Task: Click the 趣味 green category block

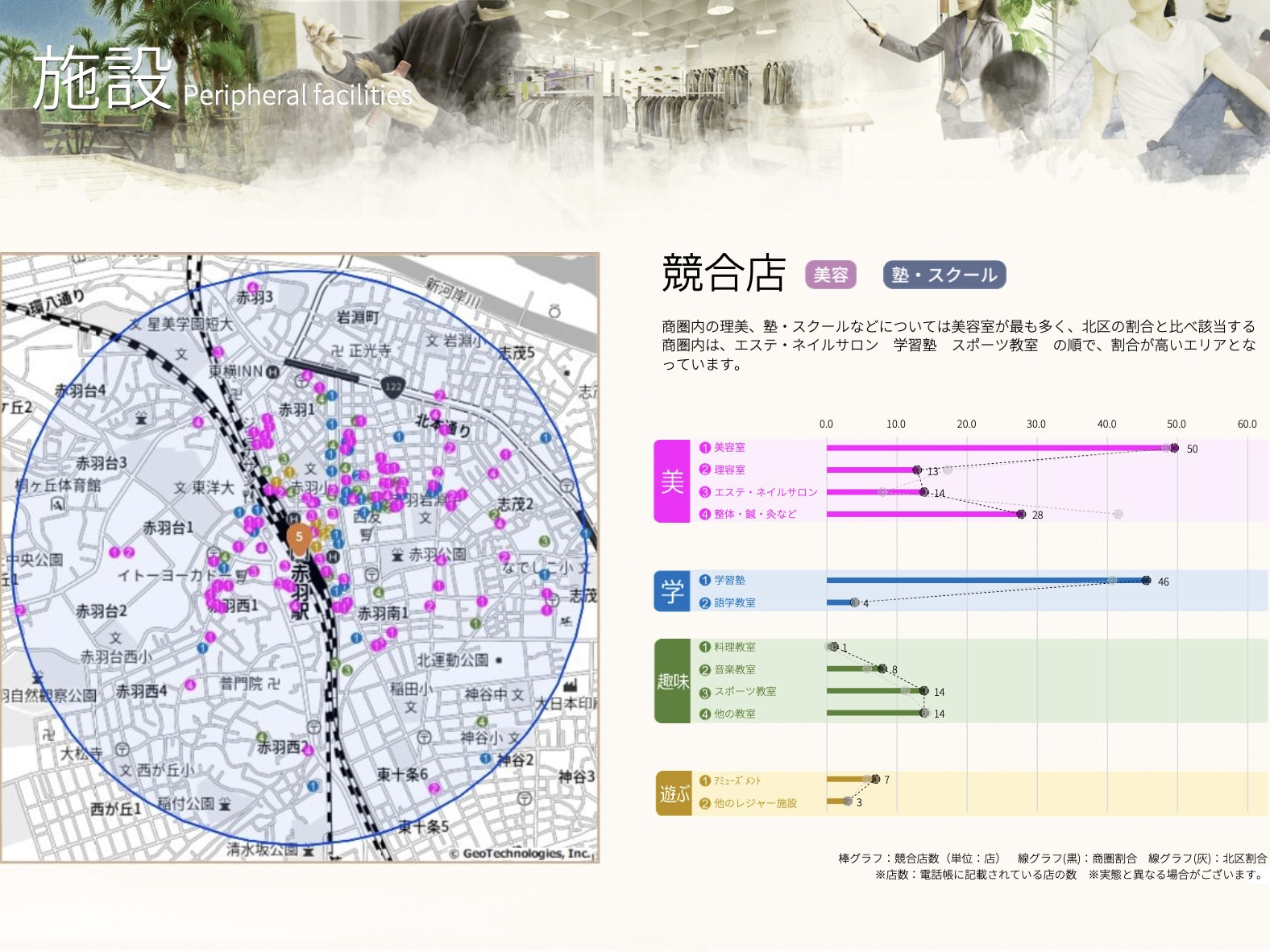Action: (x=672, y=681)
